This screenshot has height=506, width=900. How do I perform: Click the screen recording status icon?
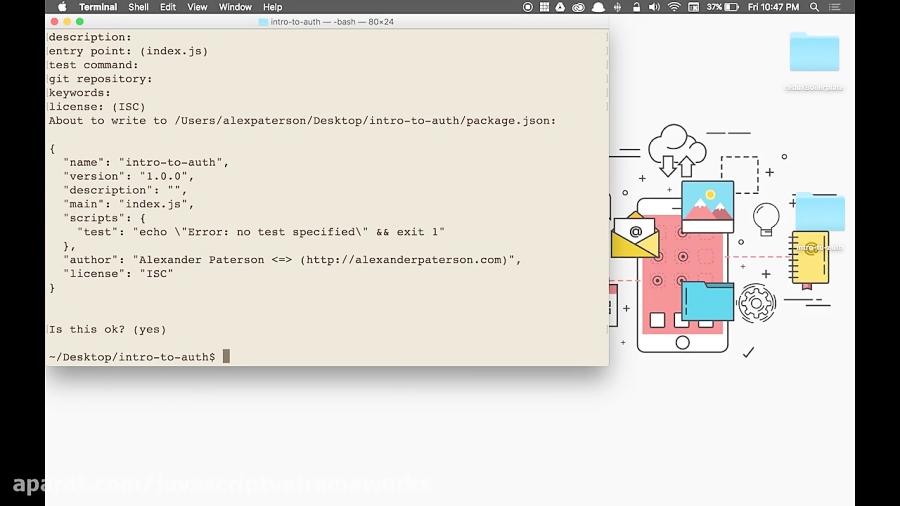click(x=527, y=7)
